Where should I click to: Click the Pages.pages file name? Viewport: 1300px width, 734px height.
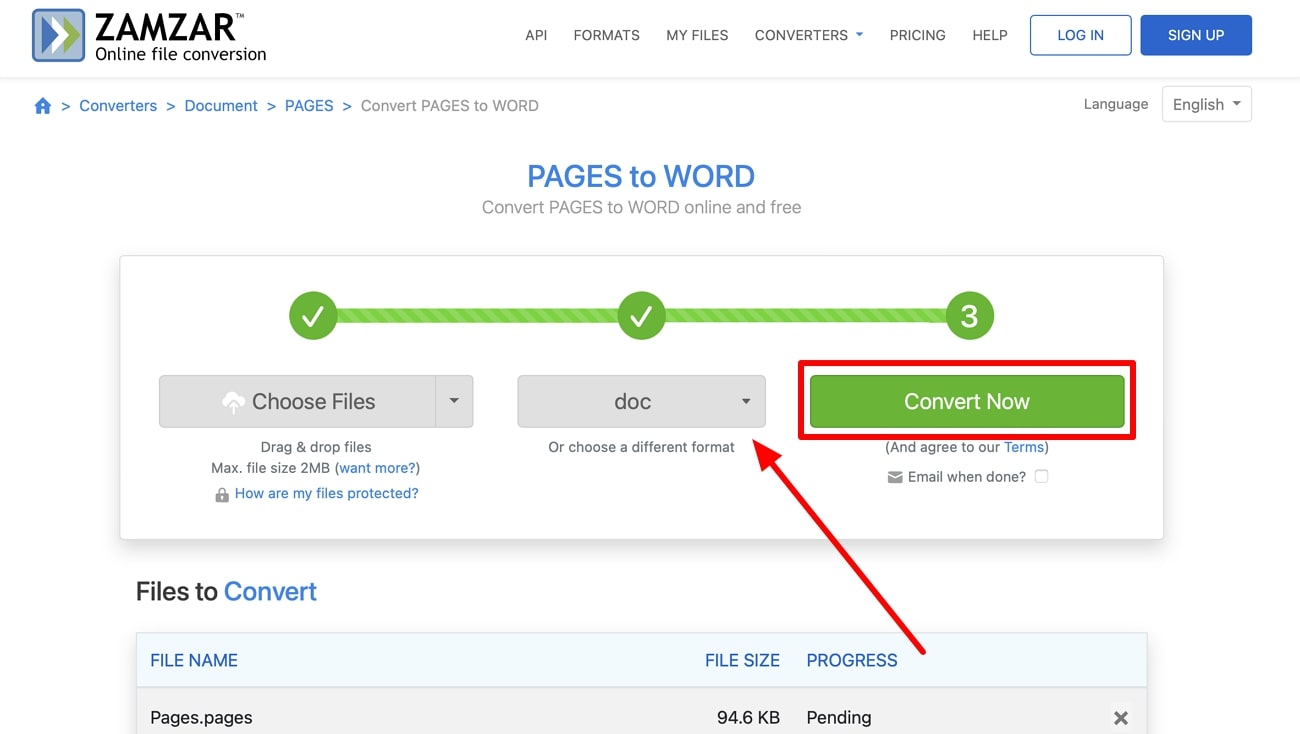[x=201, y=718]
